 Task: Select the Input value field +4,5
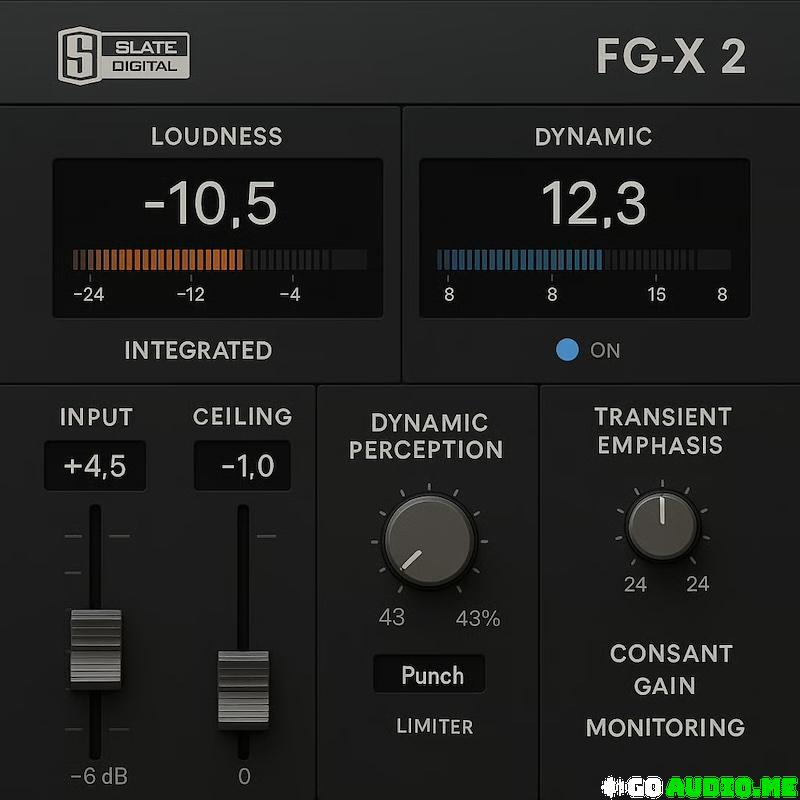pyautogui.click(x=96, y=466)
